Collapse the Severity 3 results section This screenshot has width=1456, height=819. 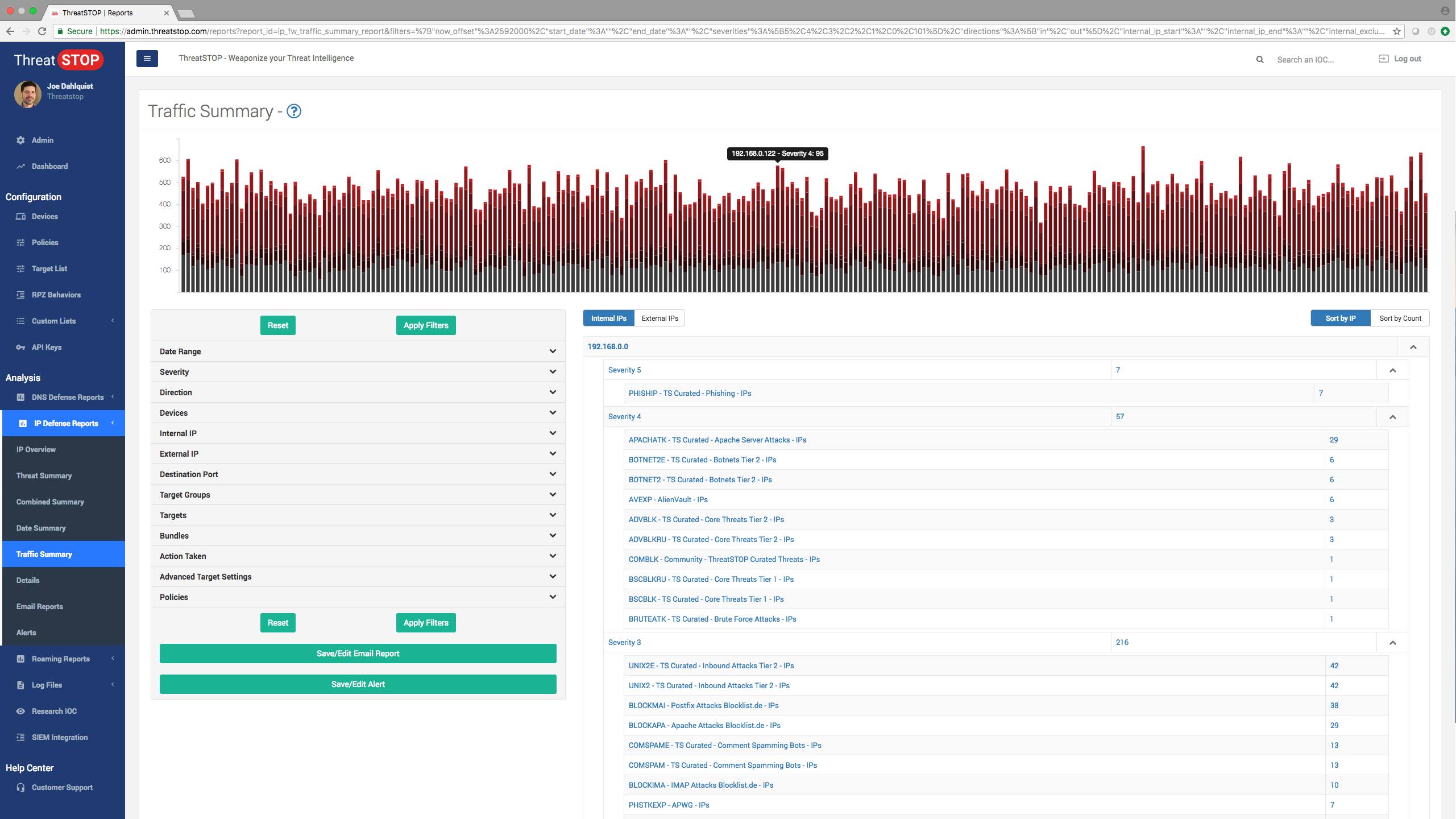click(1393, 642)
